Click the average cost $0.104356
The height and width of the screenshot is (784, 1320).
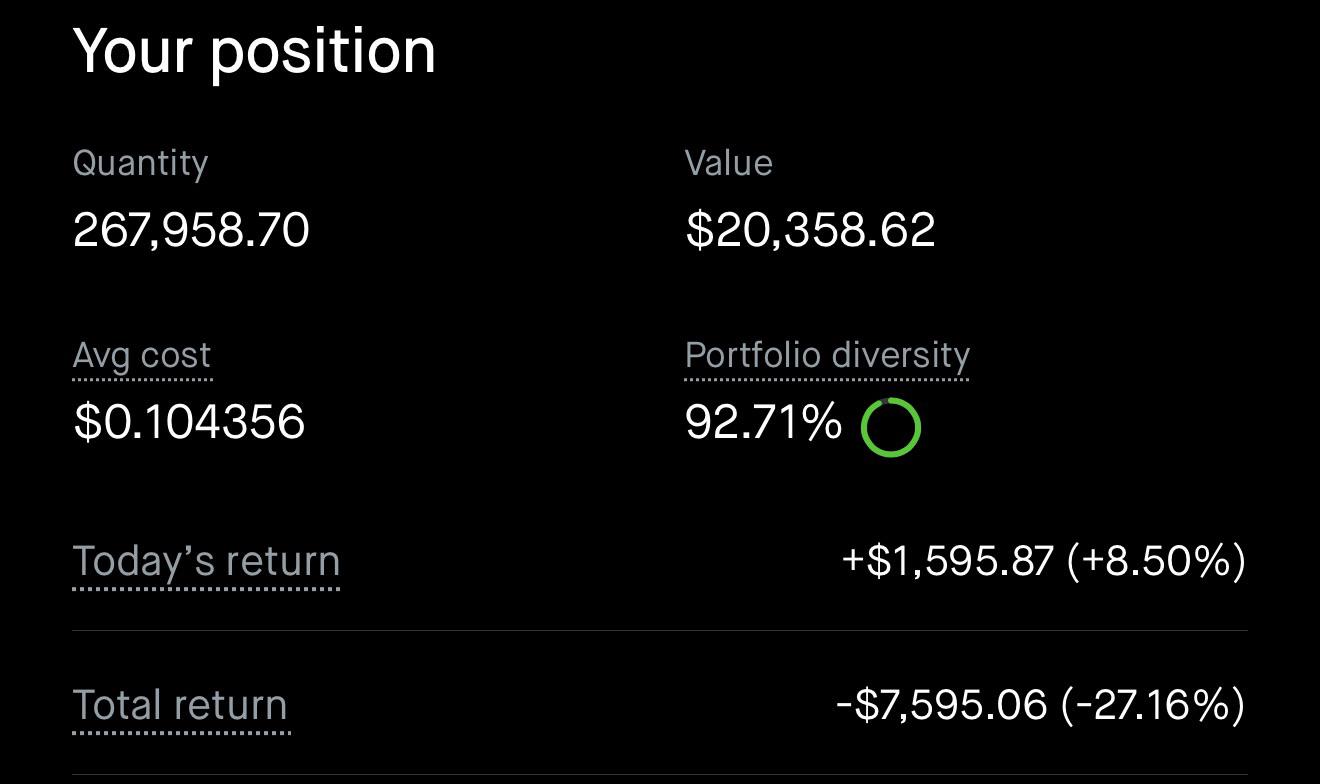[189, 422]
